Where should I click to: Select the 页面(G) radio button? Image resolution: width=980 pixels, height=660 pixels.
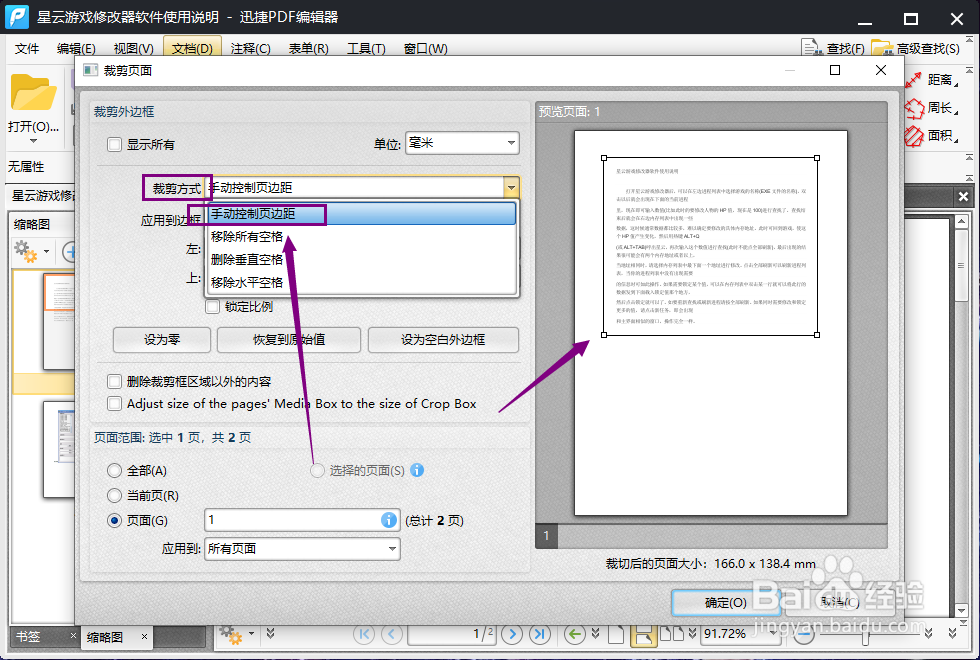[114, 521]
